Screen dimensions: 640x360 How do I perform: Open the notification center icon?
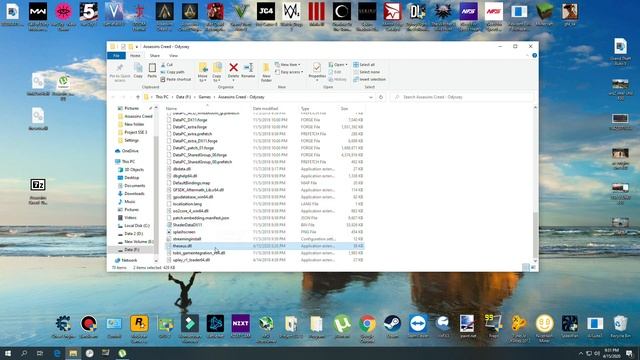[x=629, y=353]
